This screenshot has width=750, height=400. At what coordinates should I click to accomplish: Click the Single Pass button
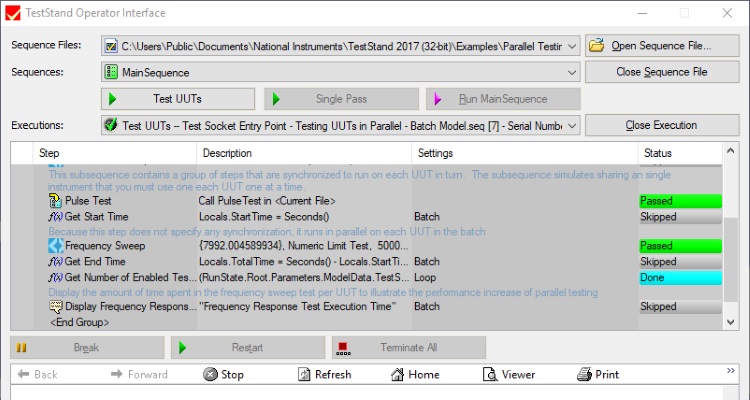[342, 99]
